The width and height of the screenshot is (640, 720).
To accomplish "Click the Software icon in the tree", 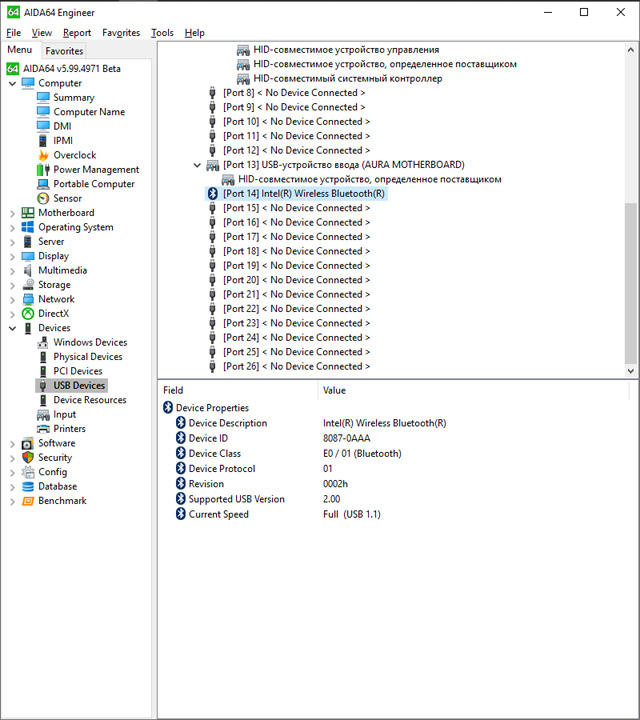I will coord(28,443).
